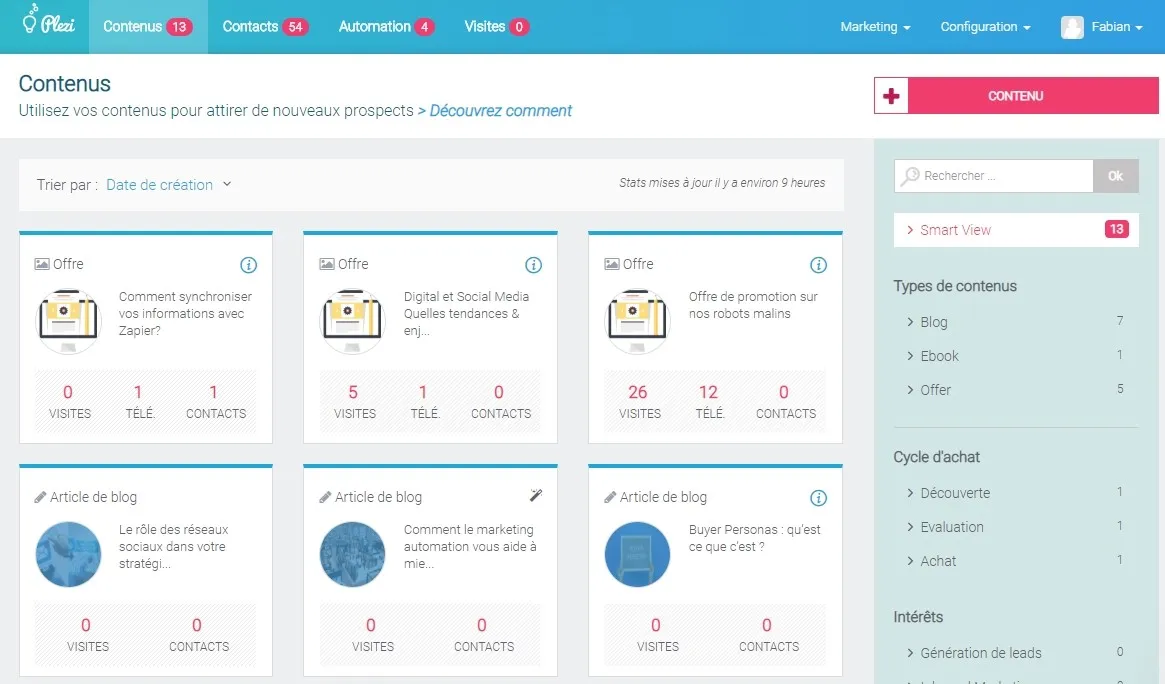Follow the 'Découvrez comment' link
This screenshot has width=1165, height=684.
pyautogui.click(x=500, y=111)
